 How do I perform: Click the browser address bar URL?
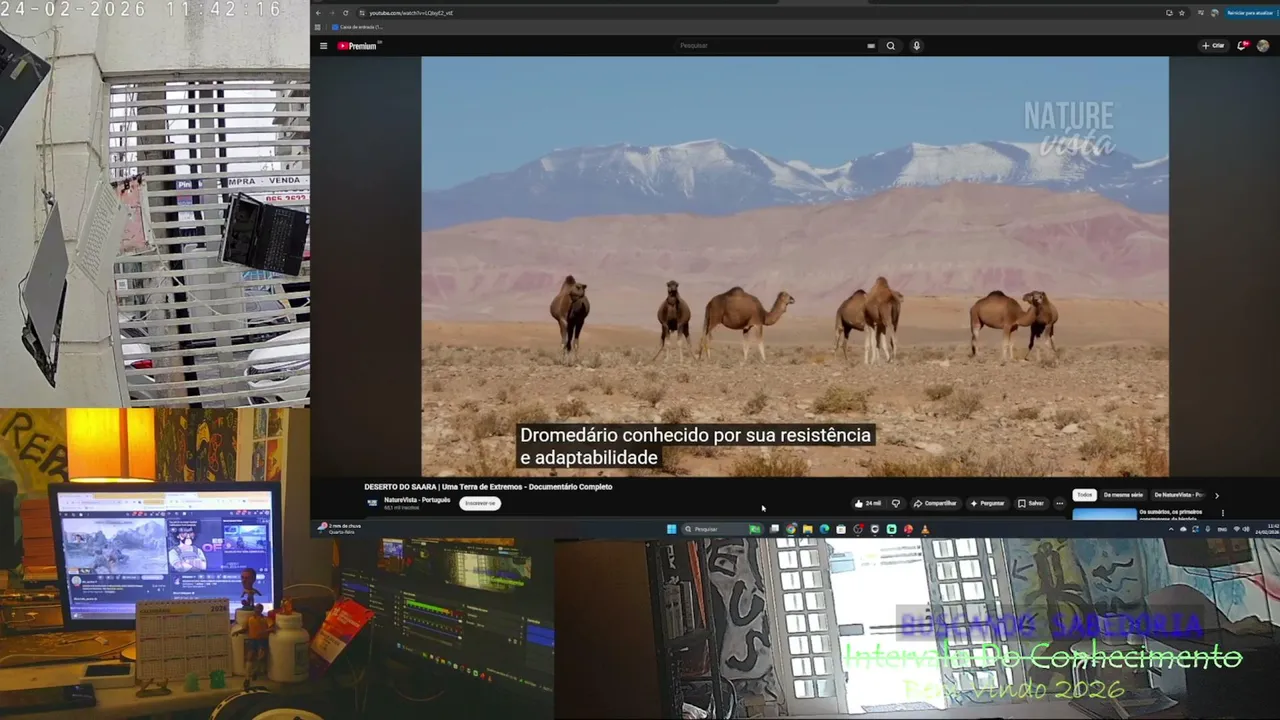pyautogui.click(x=411, y=13)
